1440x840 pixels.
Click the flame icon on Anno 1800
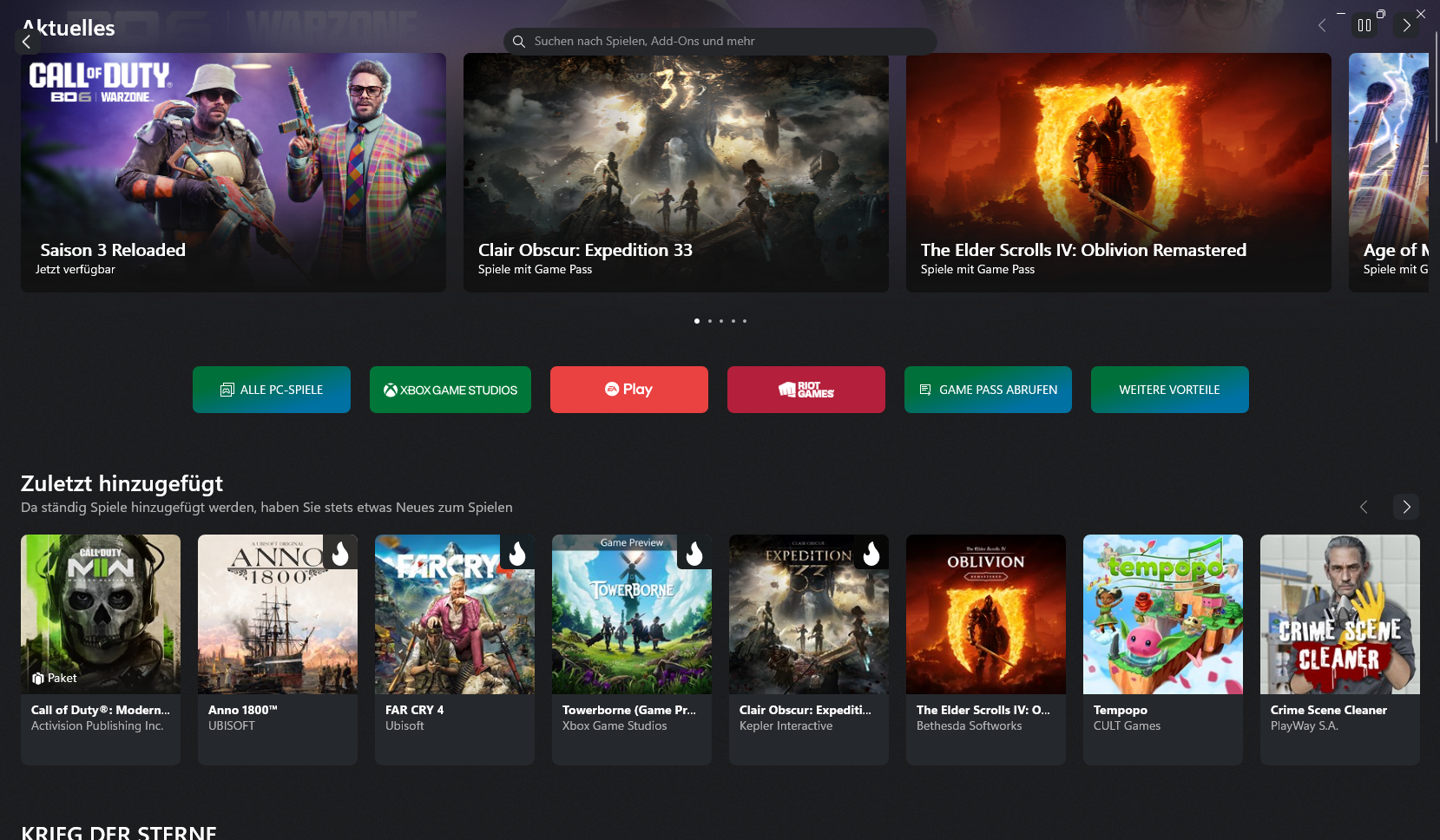(340, 553)
